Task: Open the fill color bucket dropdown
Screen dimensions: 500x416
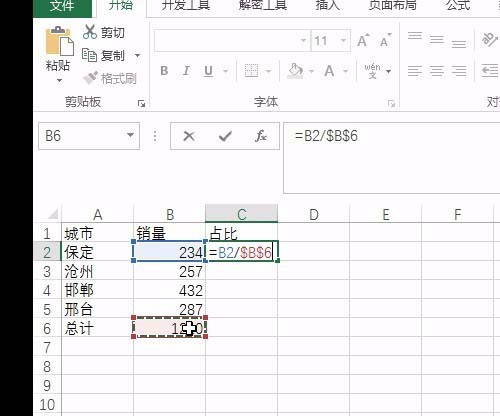Action: click(x=311, y=71)
